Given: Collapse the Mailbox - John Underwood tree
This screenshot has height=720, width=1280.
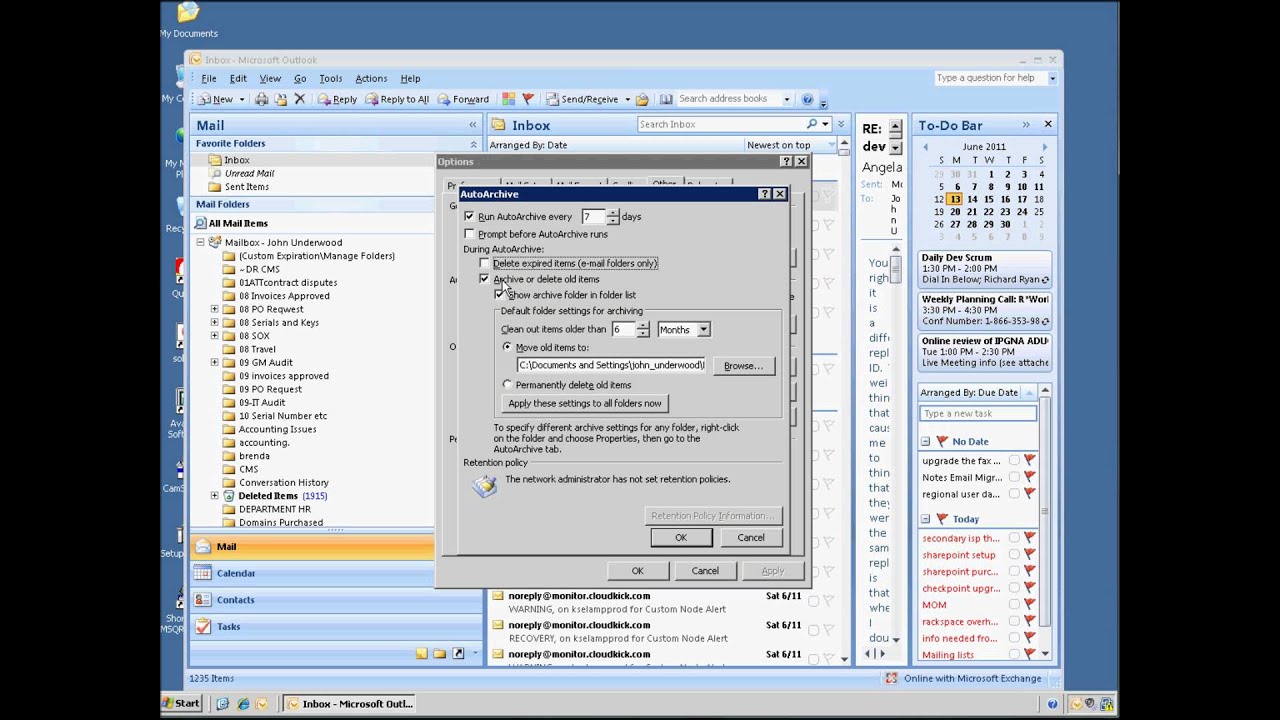Looking at the screenshot, I should [200, 242].
